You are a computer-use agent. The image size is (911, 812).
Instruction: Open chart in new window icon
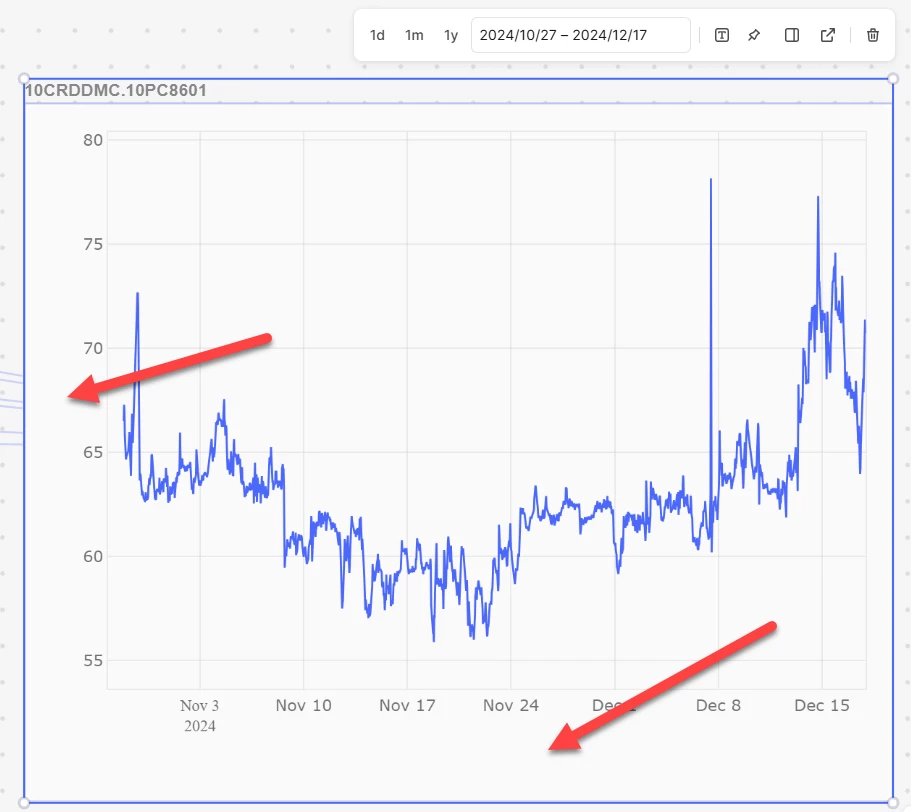[x=828, y=35]
